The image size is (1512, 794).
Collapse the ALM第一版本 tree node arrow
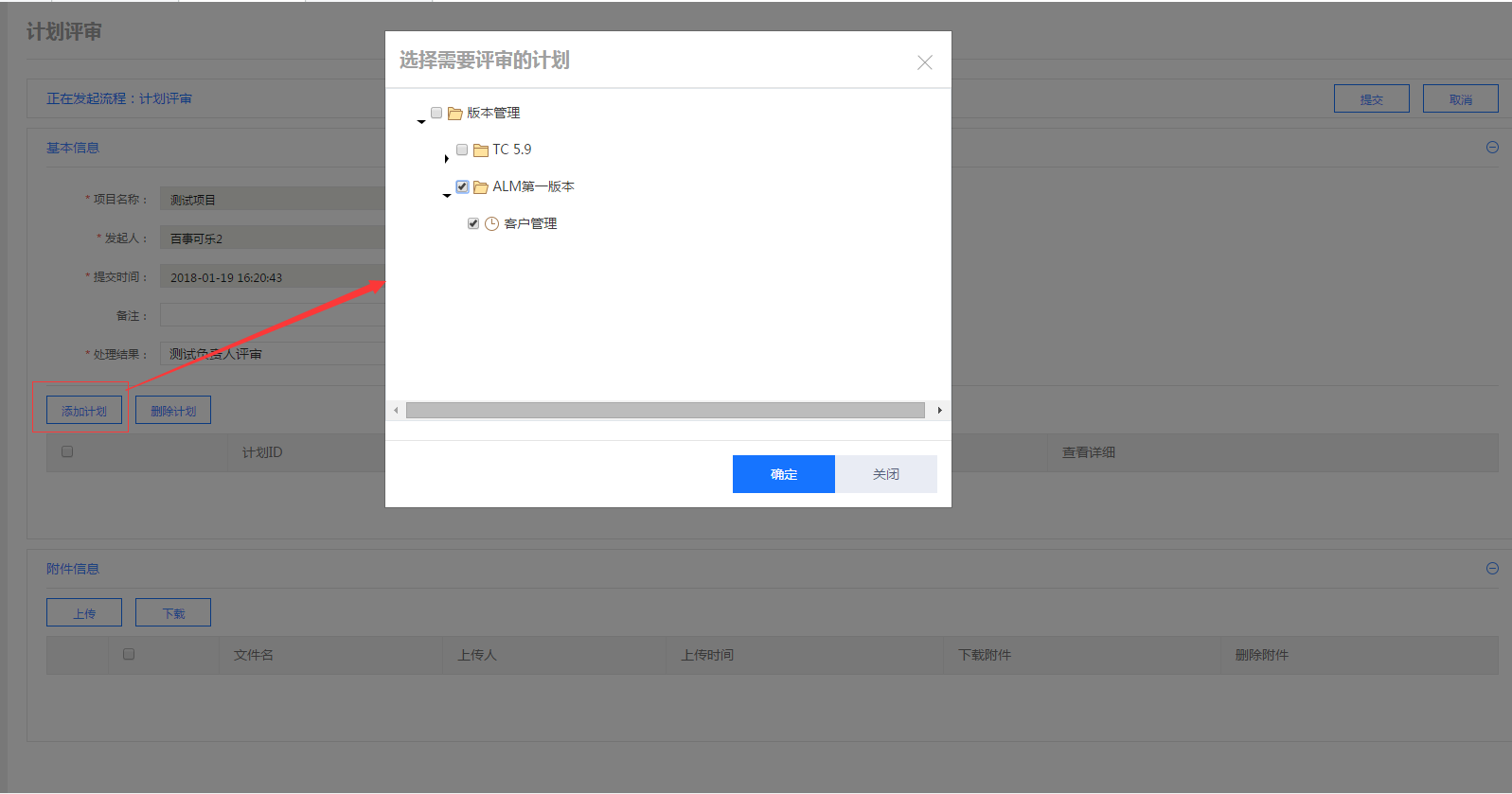[x=447, y=195]
